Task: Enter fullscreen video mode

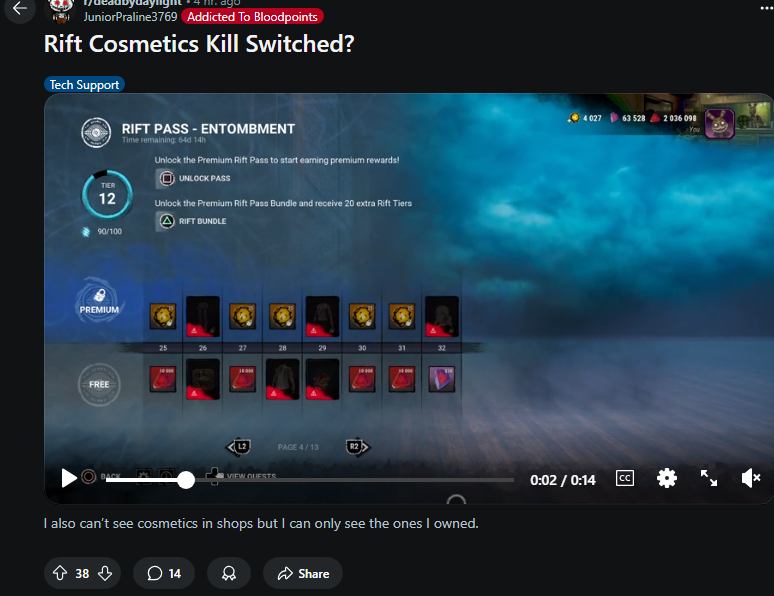Action: (709, 478)
